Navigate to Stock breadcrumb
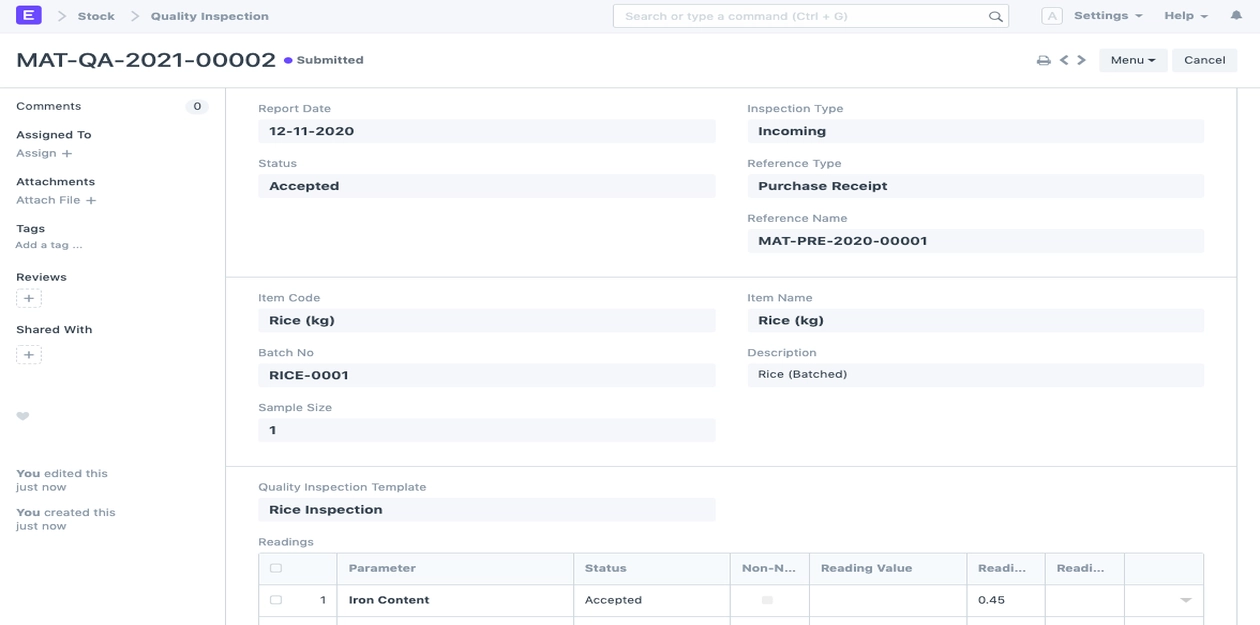1260x625 pixels. click(96, 16)
